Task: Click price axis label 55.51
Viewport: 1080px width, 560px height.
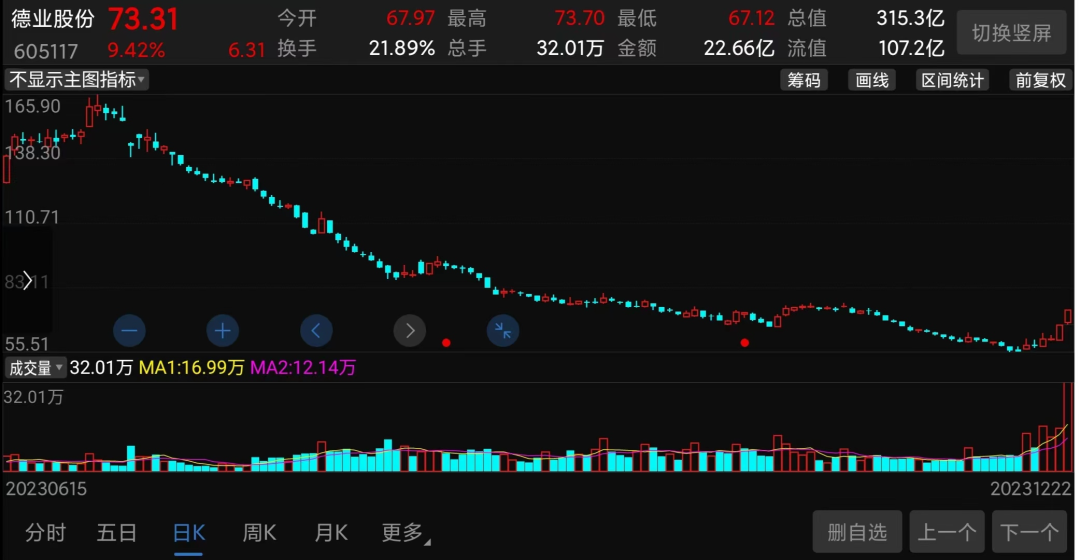Action: coord(27,344)
